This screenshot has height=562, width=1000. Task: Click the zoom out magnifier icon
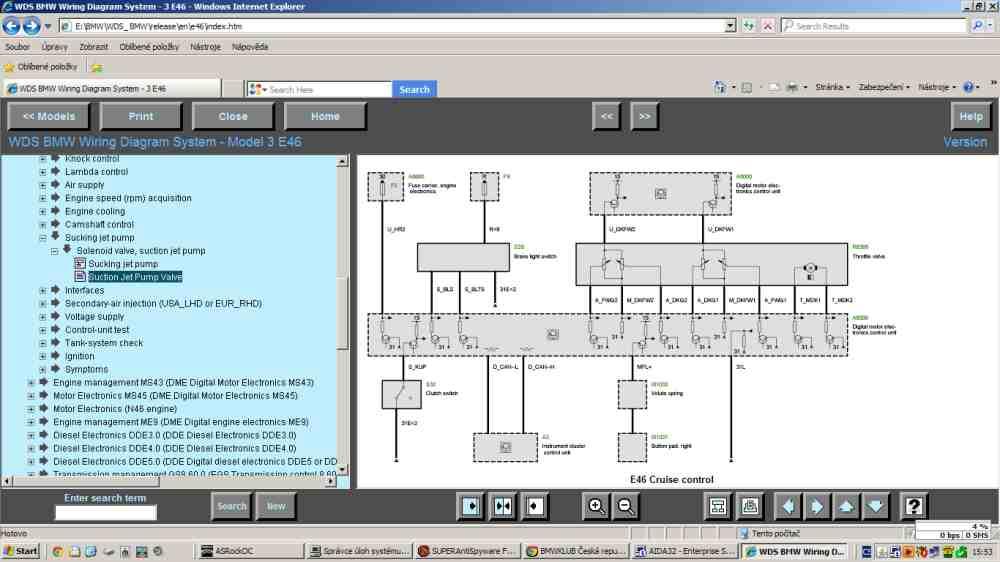tap(626, 507)
